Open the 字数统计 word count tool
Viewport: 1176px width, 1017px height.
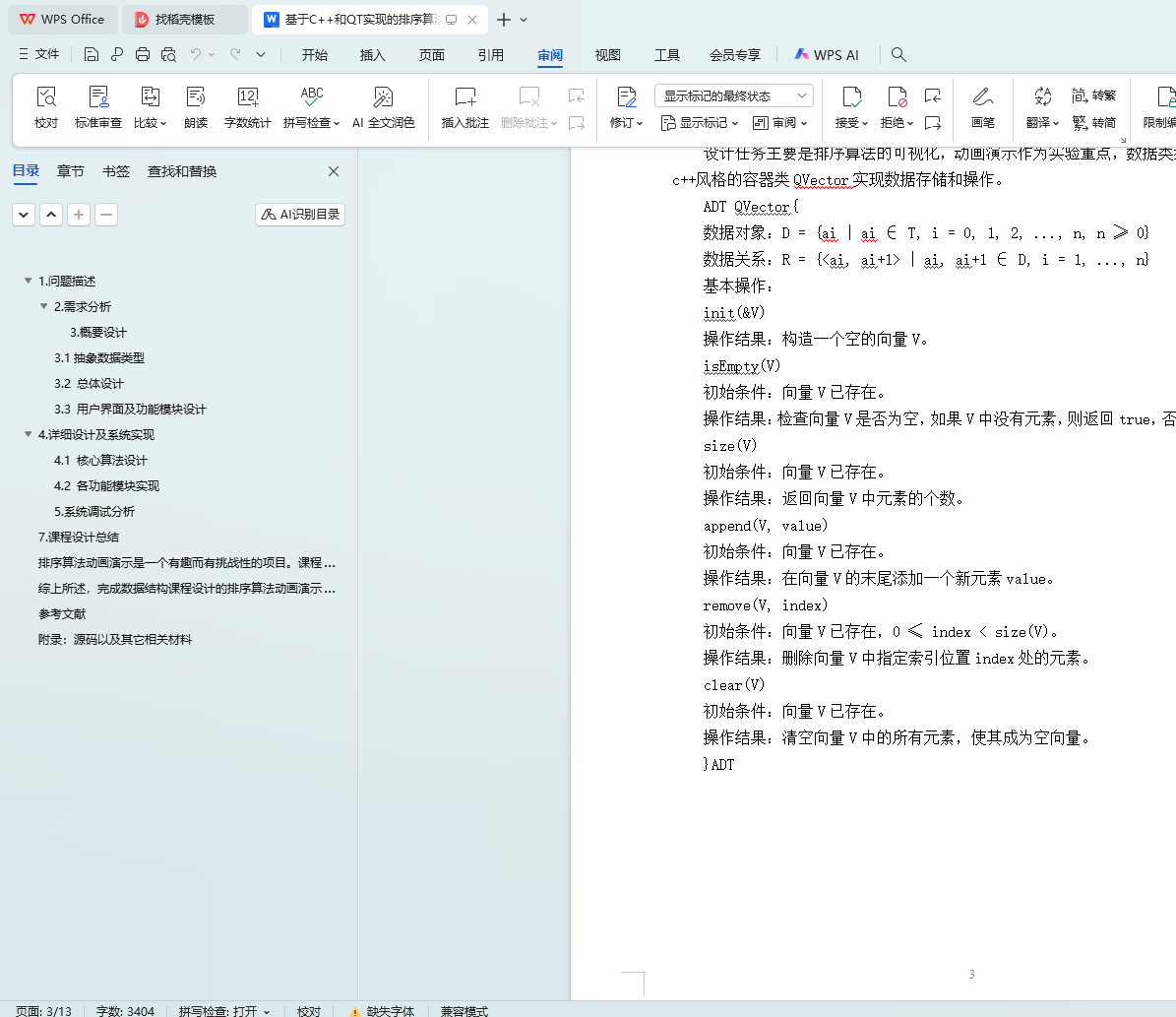point(247,96)
